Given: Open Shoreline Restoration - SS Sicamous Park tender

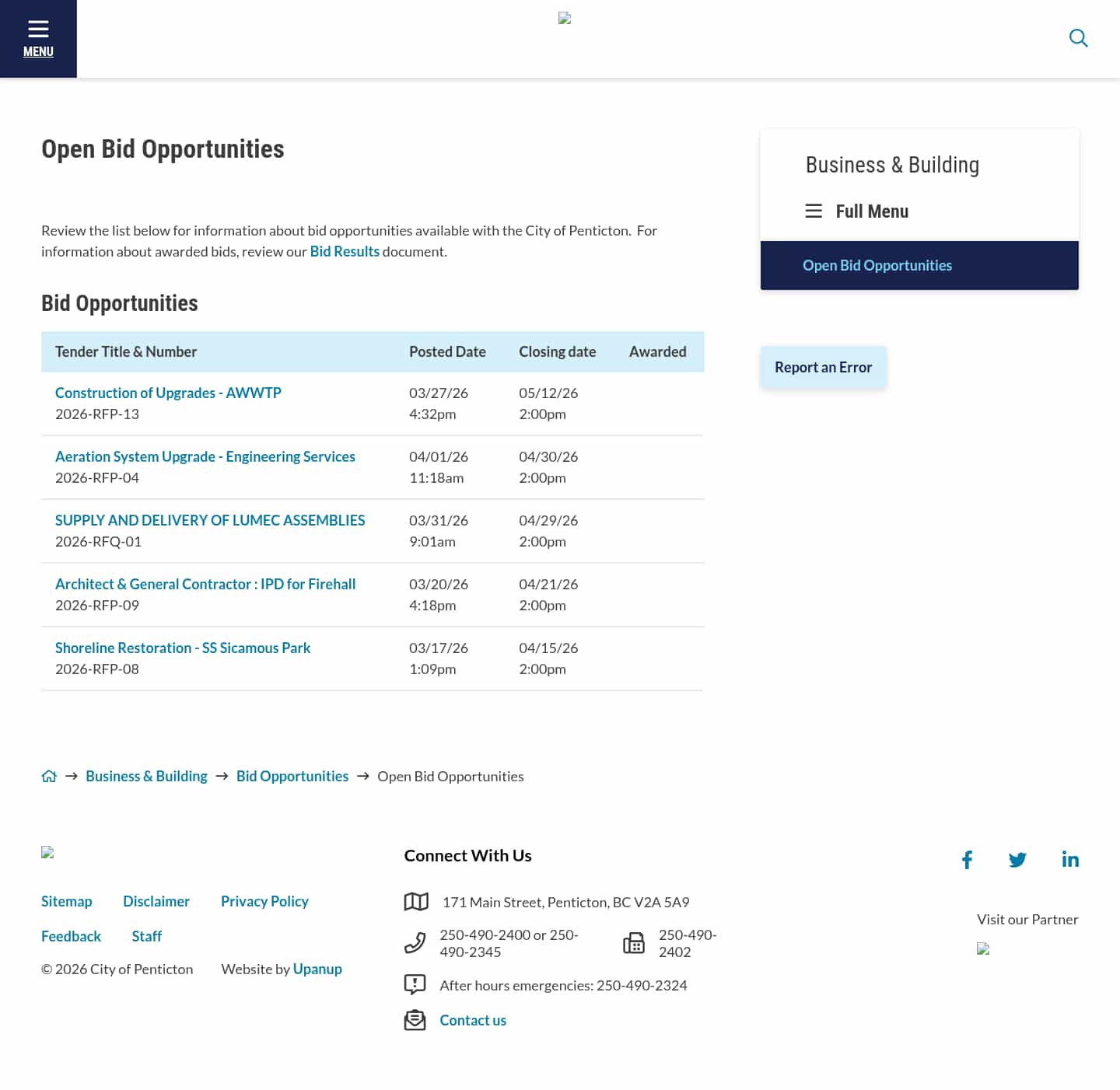Looking at the screenshot, I should [x=183, y=648].
